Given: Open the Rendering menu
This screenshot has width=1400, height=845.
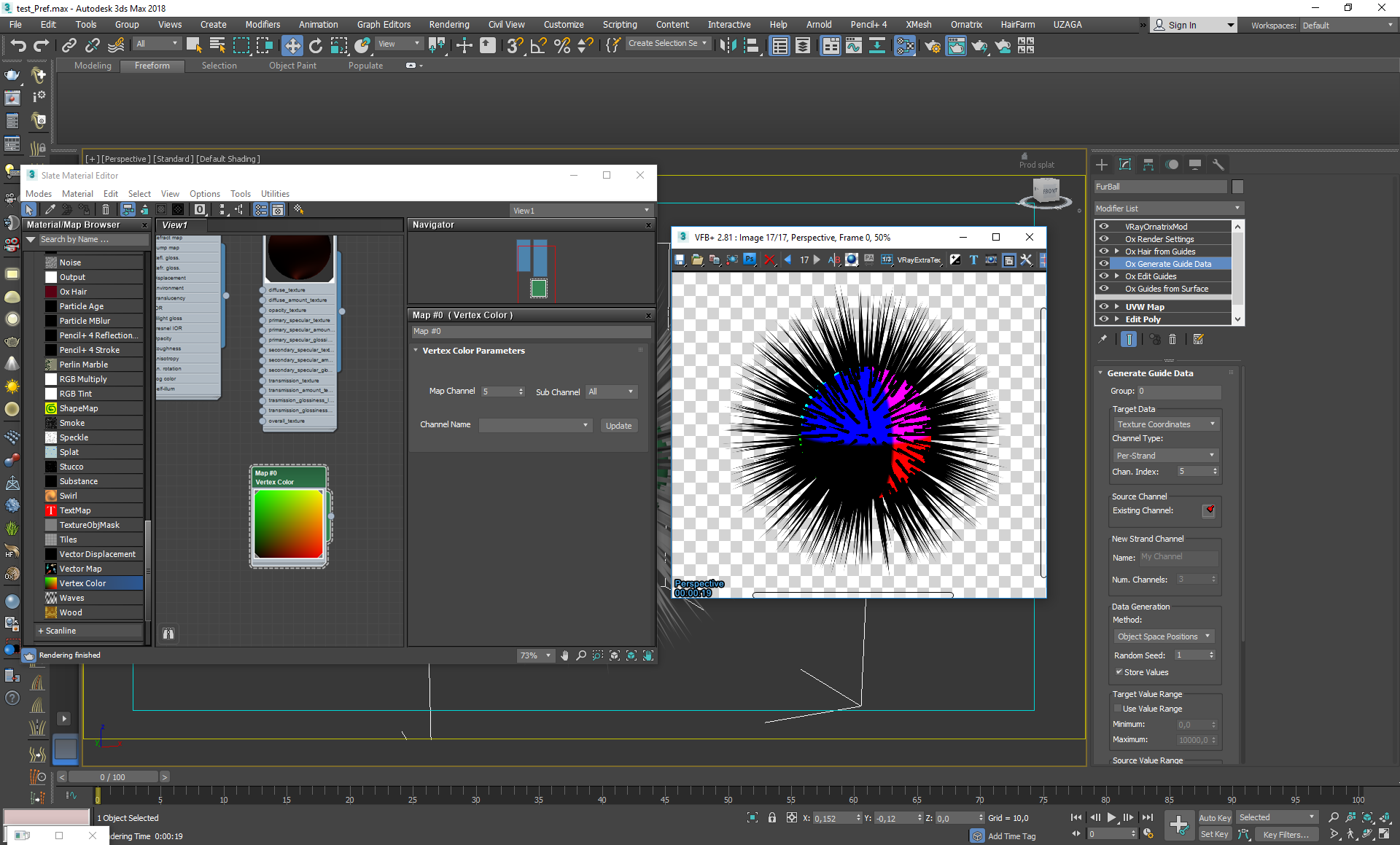Looking at the screenshot, I should coord(448,24).
